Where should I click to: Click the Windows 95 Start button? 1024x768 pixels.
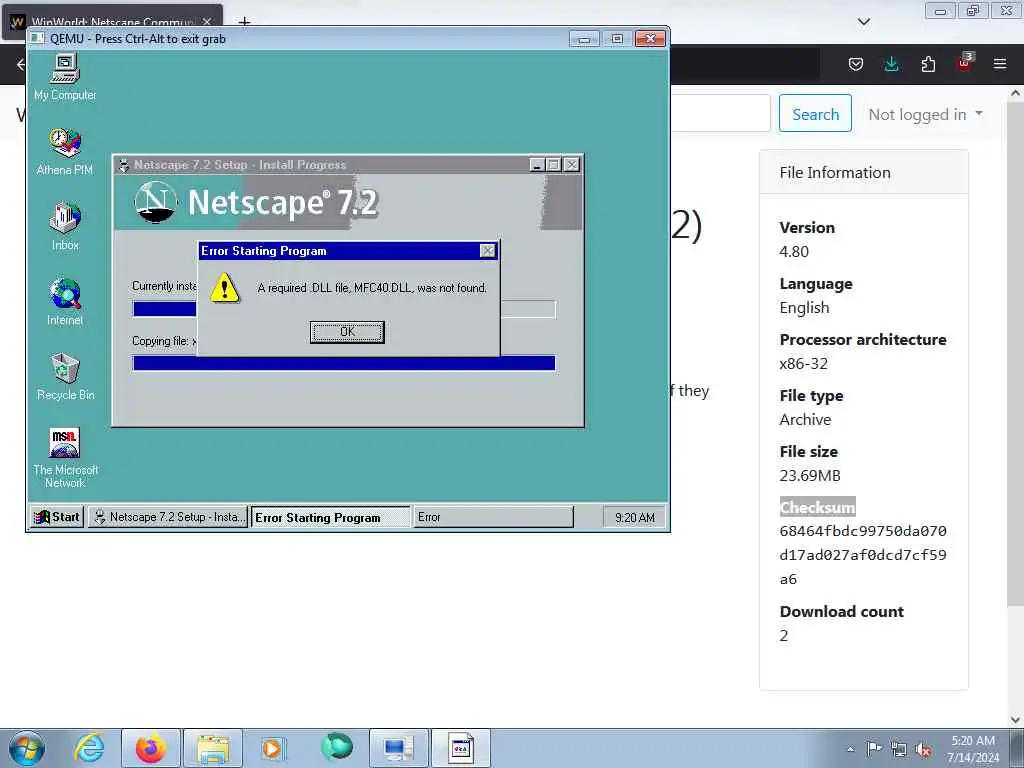coord(57,517)
